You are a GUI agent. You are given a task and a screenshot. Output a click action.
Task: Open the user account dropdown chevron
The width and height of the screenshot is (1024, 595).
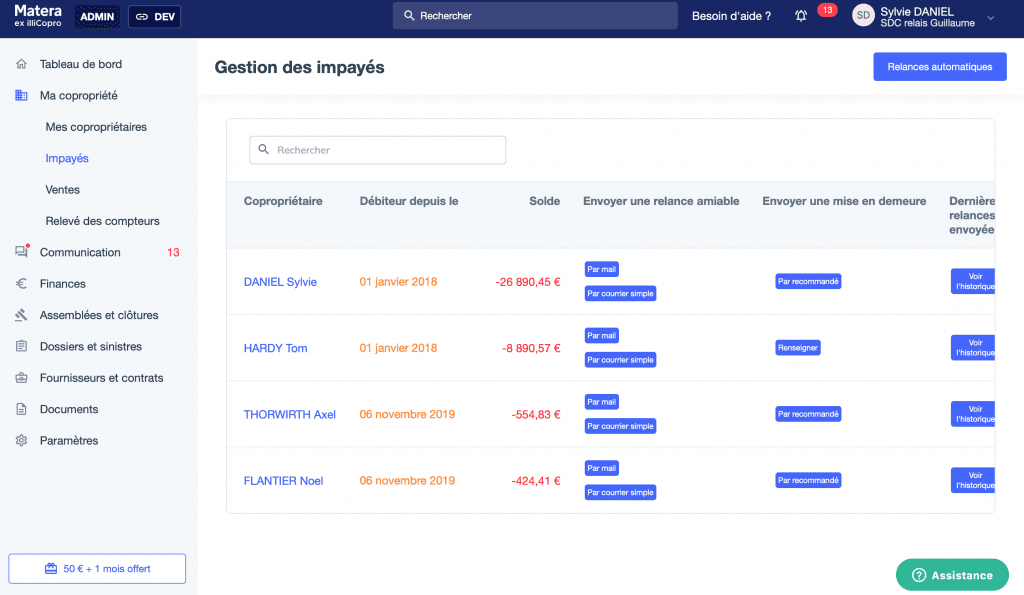(991, 17)
